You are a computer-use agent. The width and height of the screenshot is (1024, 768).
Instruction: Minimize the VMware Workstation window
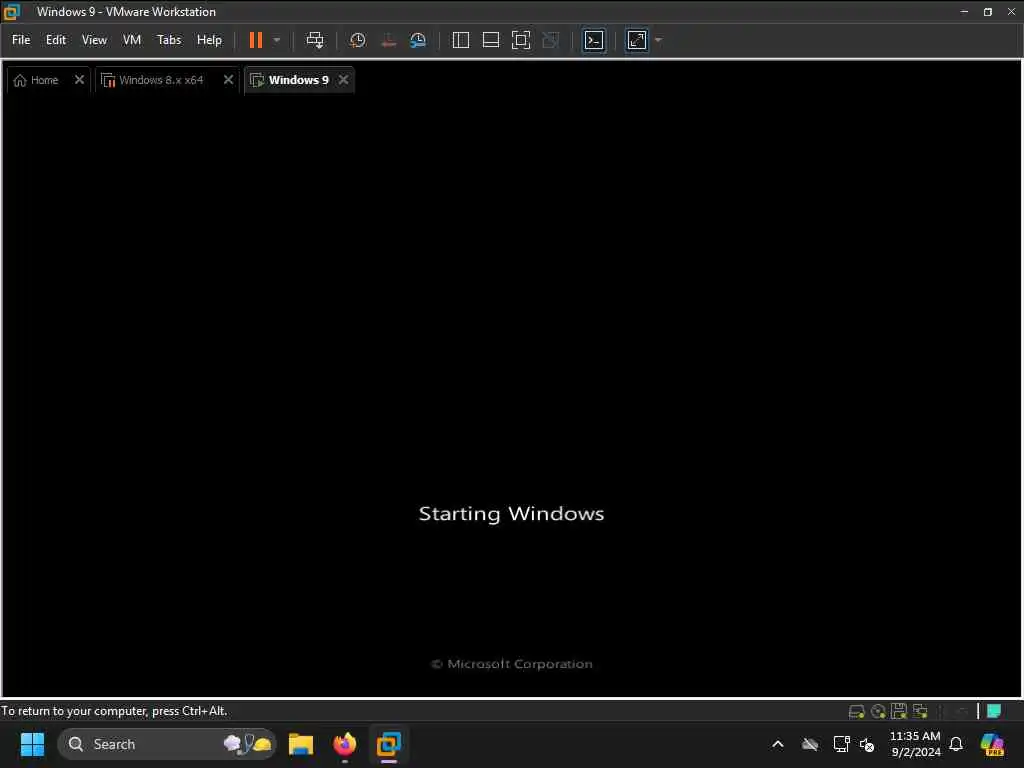tap(964, 12)
